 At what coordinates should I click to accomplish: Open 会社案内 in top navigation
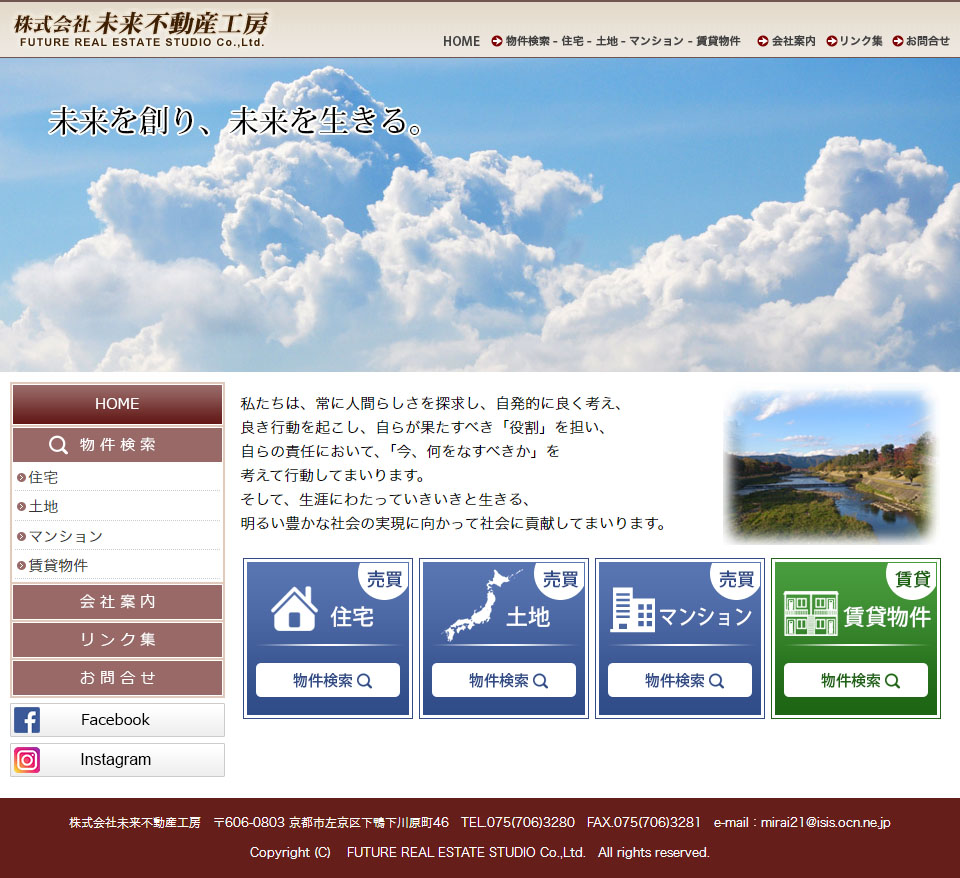pos(787,41)
